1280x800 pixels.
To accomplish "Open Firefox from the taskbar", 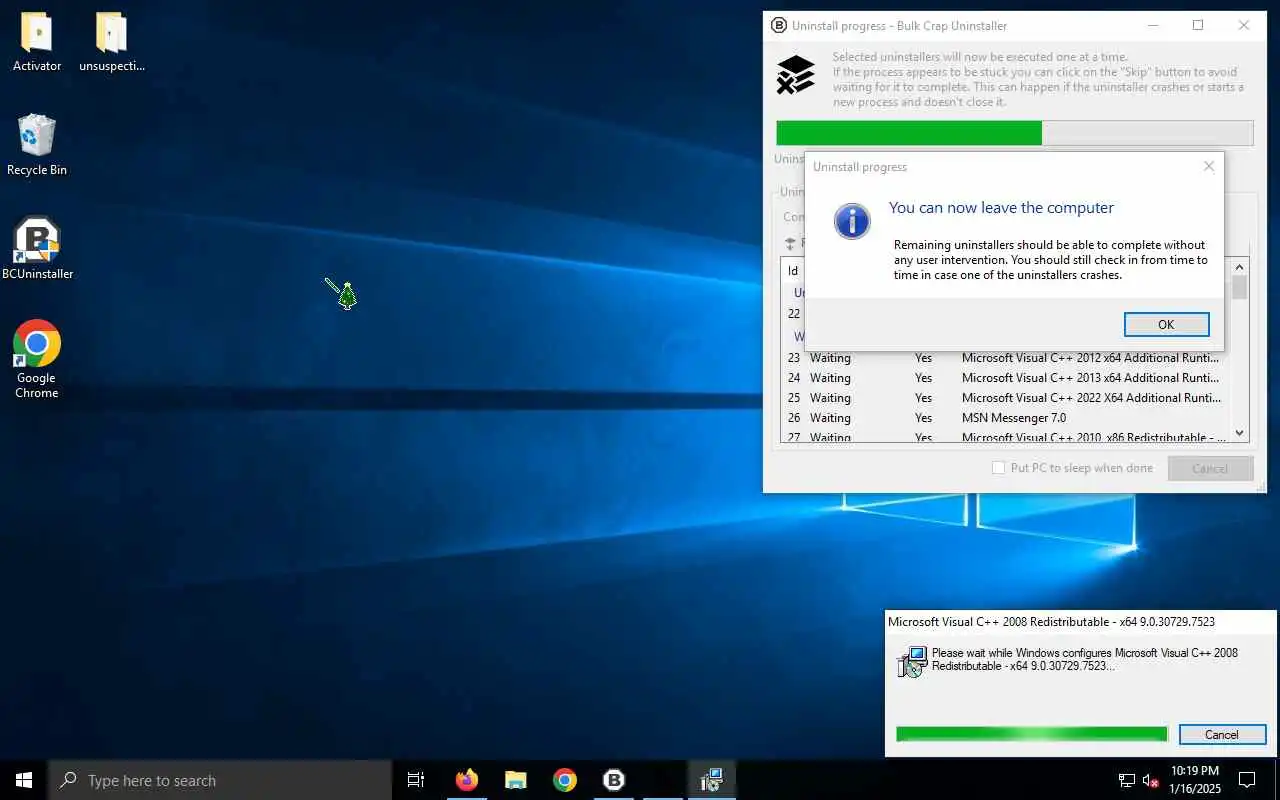I will pyautogui.click(x=467, y=780).
